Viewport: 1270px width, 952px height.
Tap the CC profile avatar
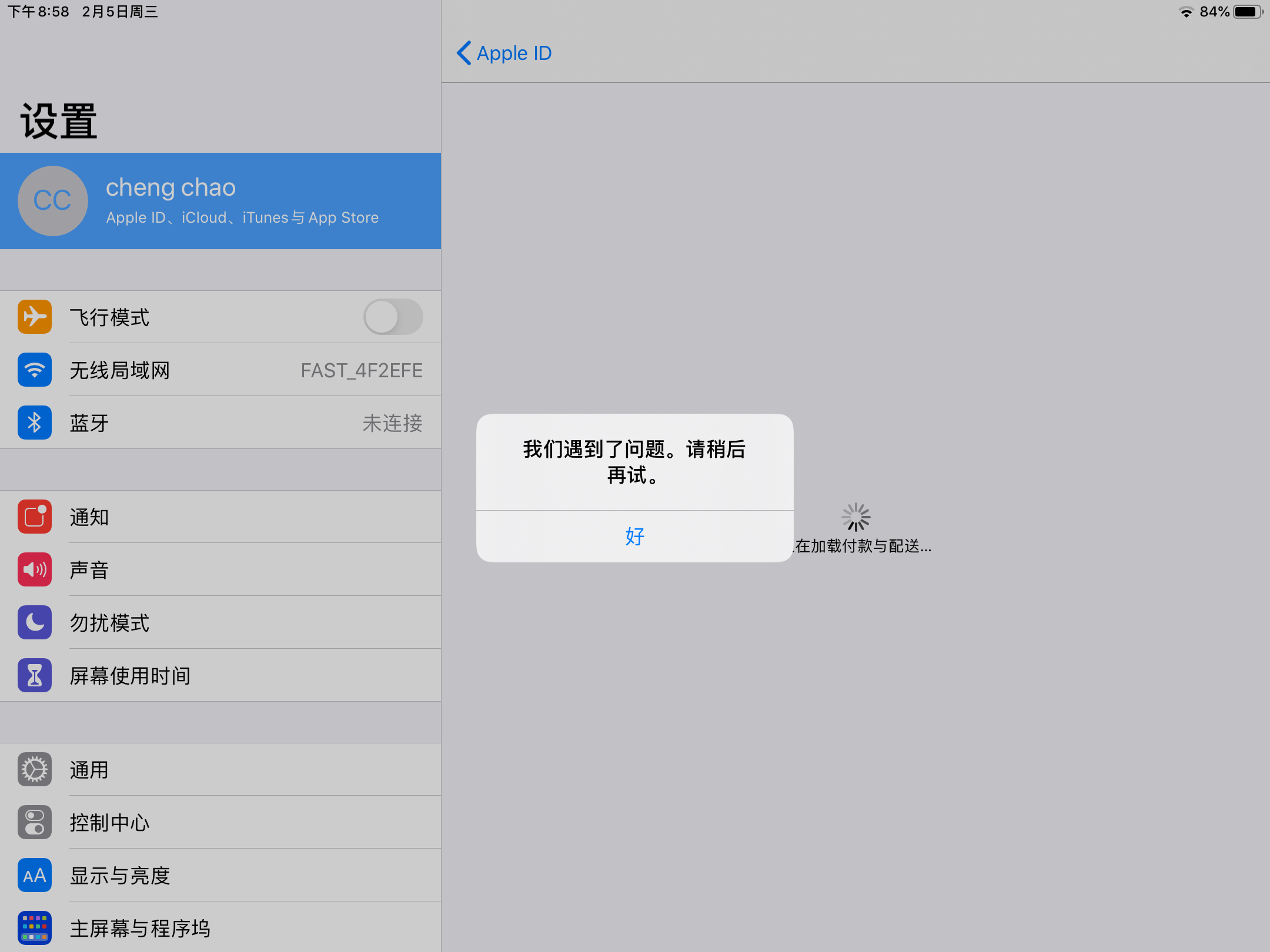click(x=53, y=201)
